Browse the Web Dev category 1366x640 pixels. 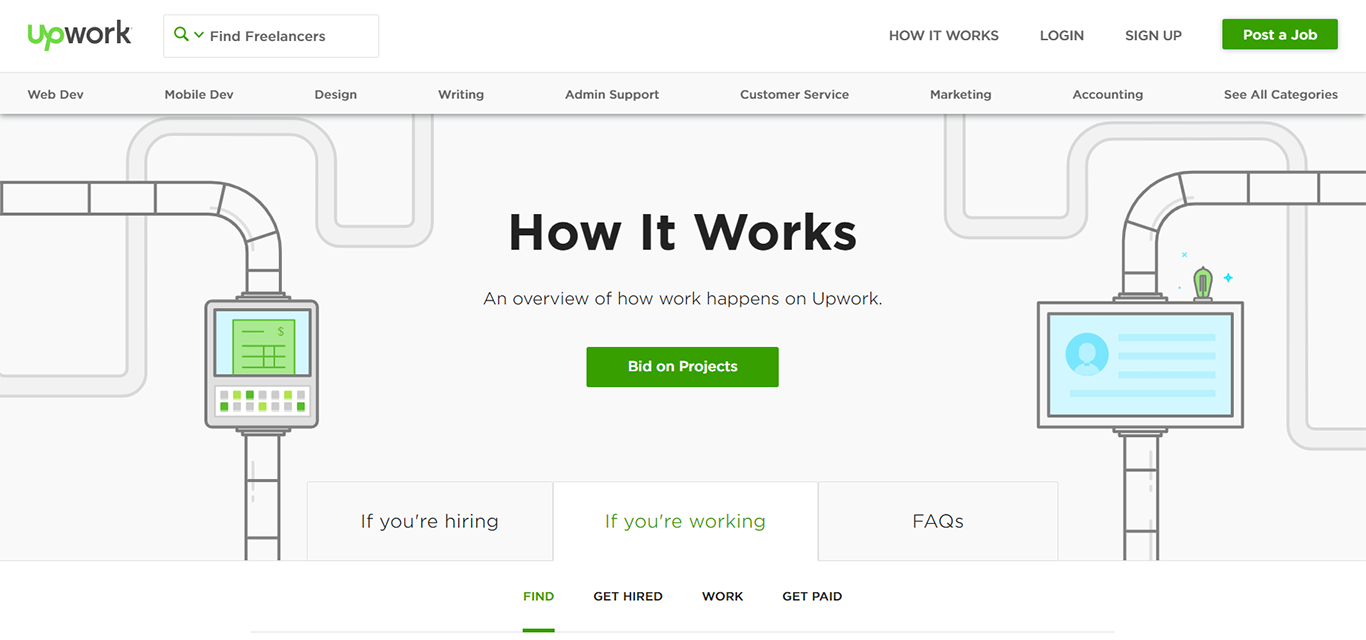coord(56,94)
